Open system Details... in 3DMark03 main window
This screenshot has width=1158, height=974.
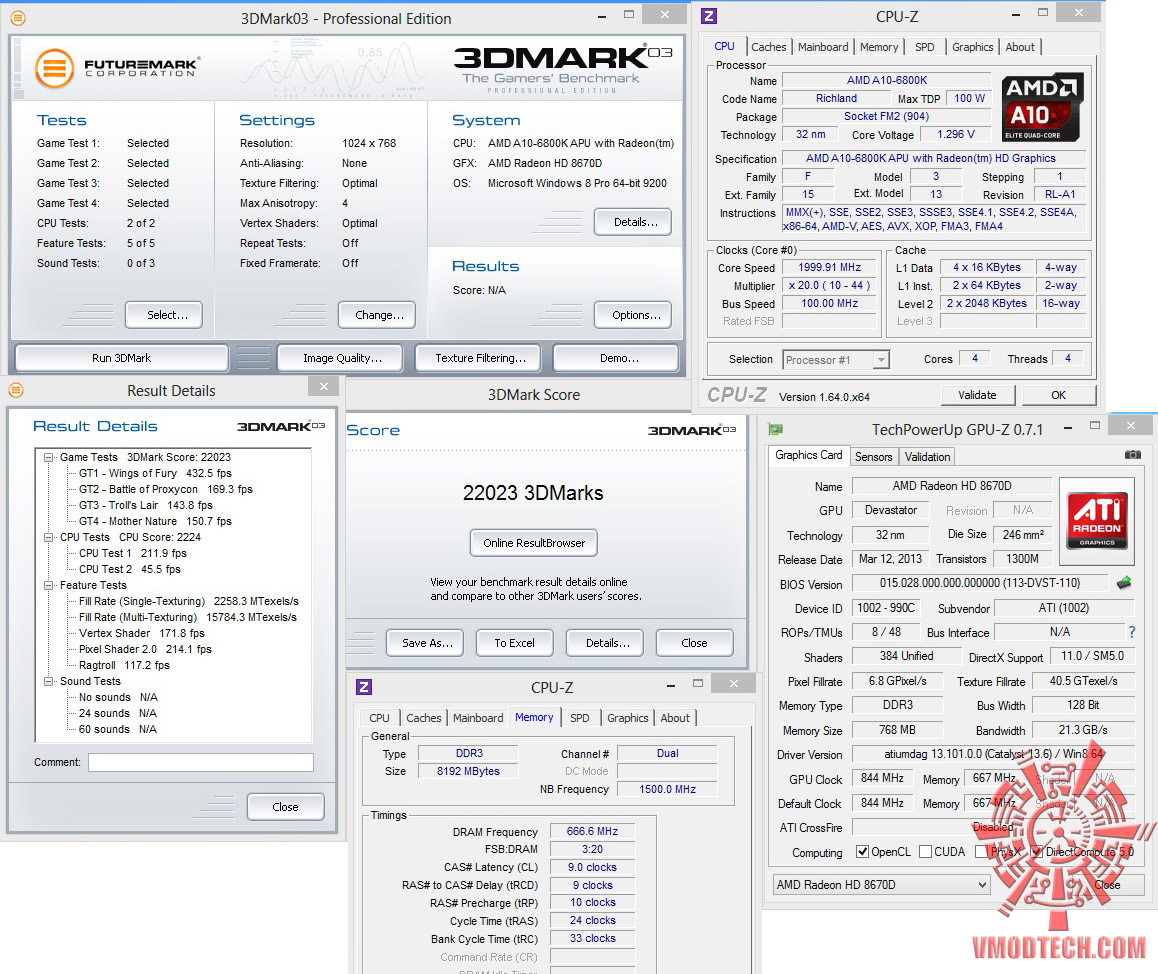click(633, 222)
